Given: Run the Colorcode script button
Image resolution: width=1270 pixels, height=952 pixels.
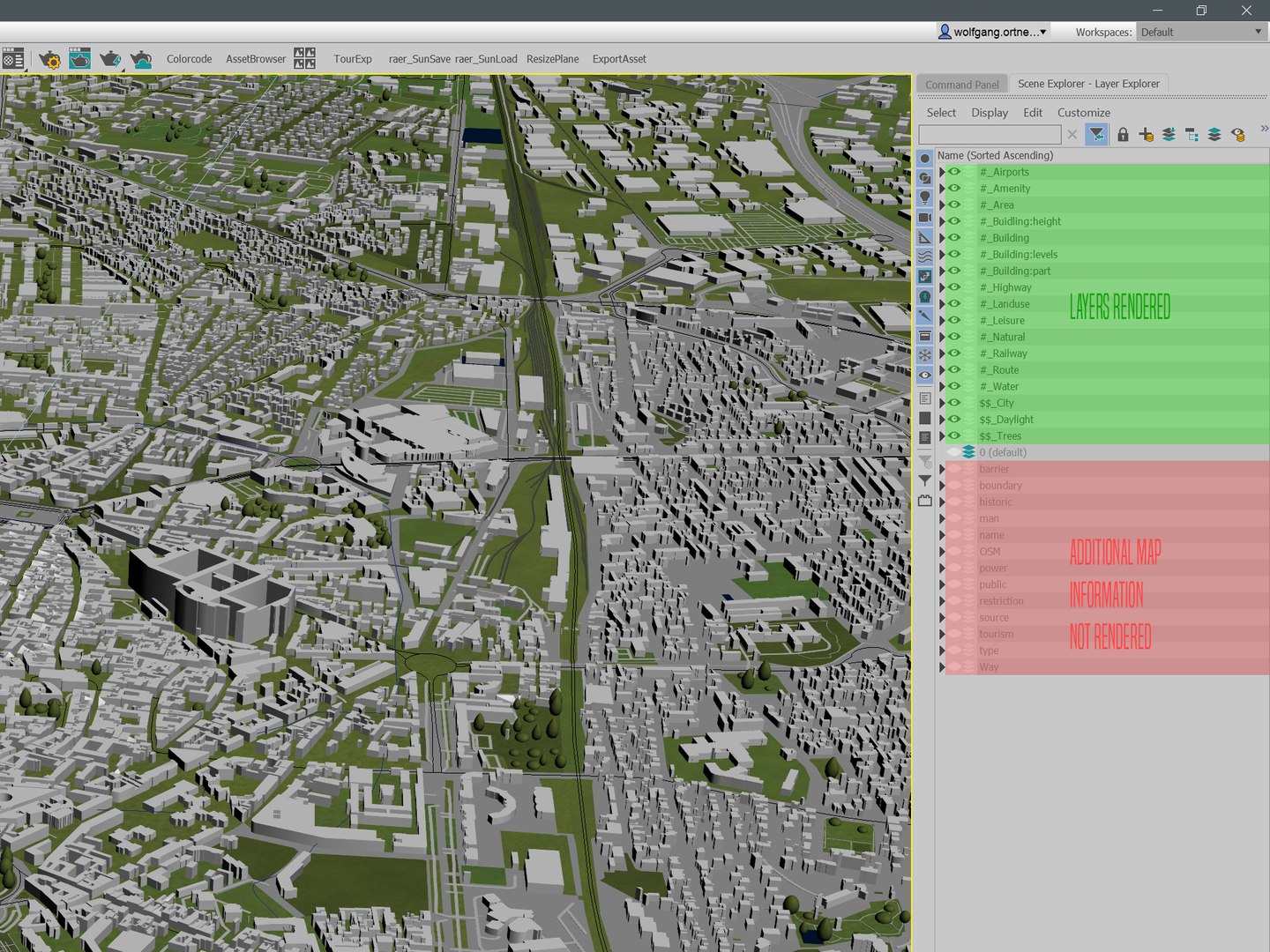Looking at the screenshot, I should coord(190,59).
